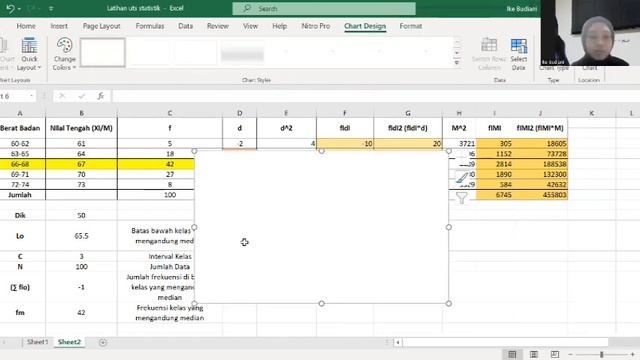Select column K header

(591, 113)
